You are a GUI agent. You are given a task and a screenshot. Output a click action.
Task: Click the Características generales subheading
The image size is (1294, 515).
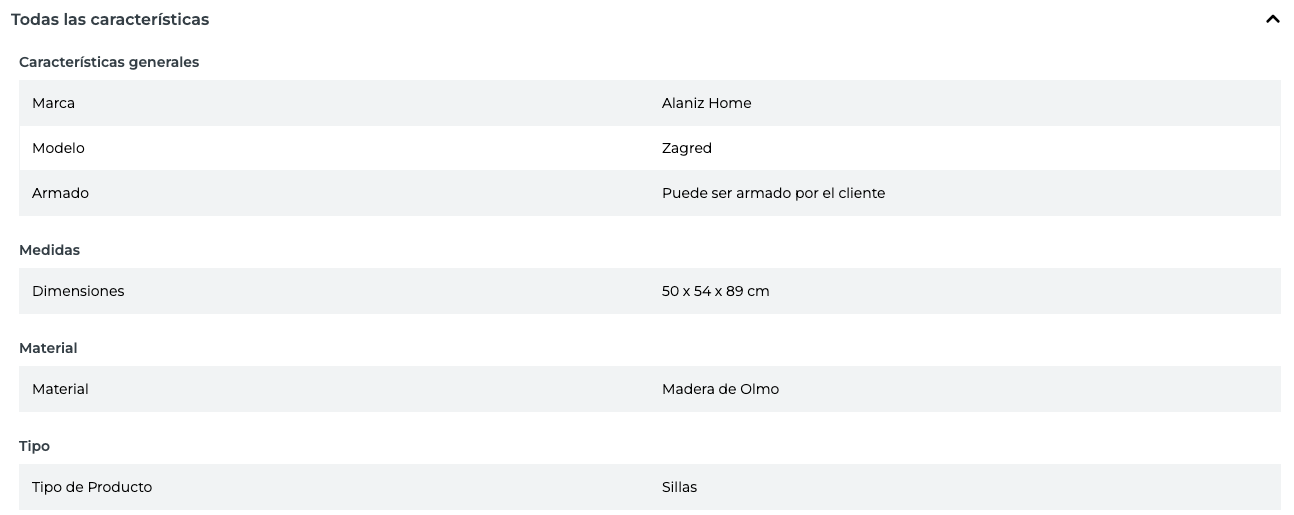pos(109,62)
